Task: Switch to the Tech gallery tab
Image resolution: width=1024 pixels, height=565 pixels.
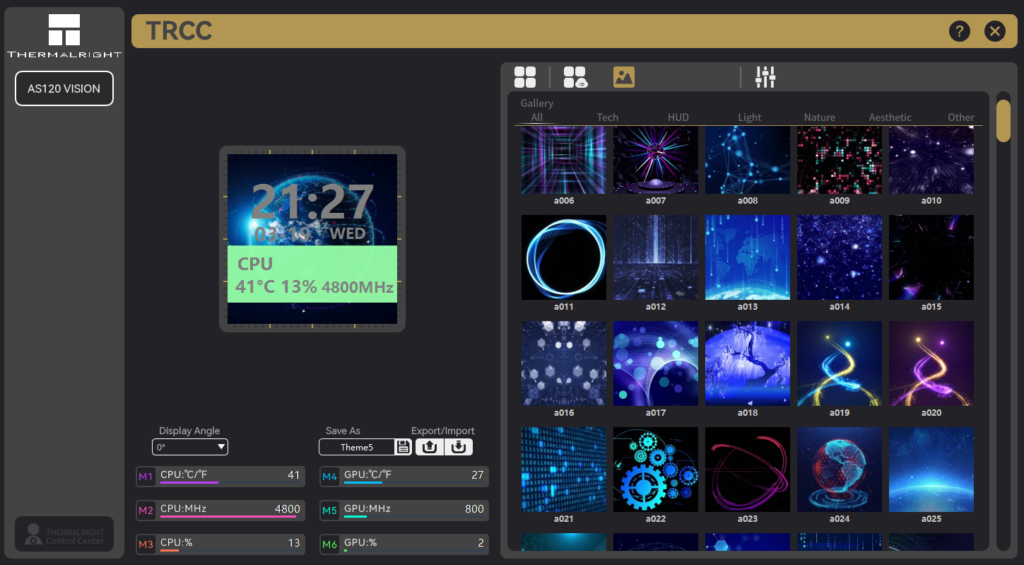Action: point(607,117)
